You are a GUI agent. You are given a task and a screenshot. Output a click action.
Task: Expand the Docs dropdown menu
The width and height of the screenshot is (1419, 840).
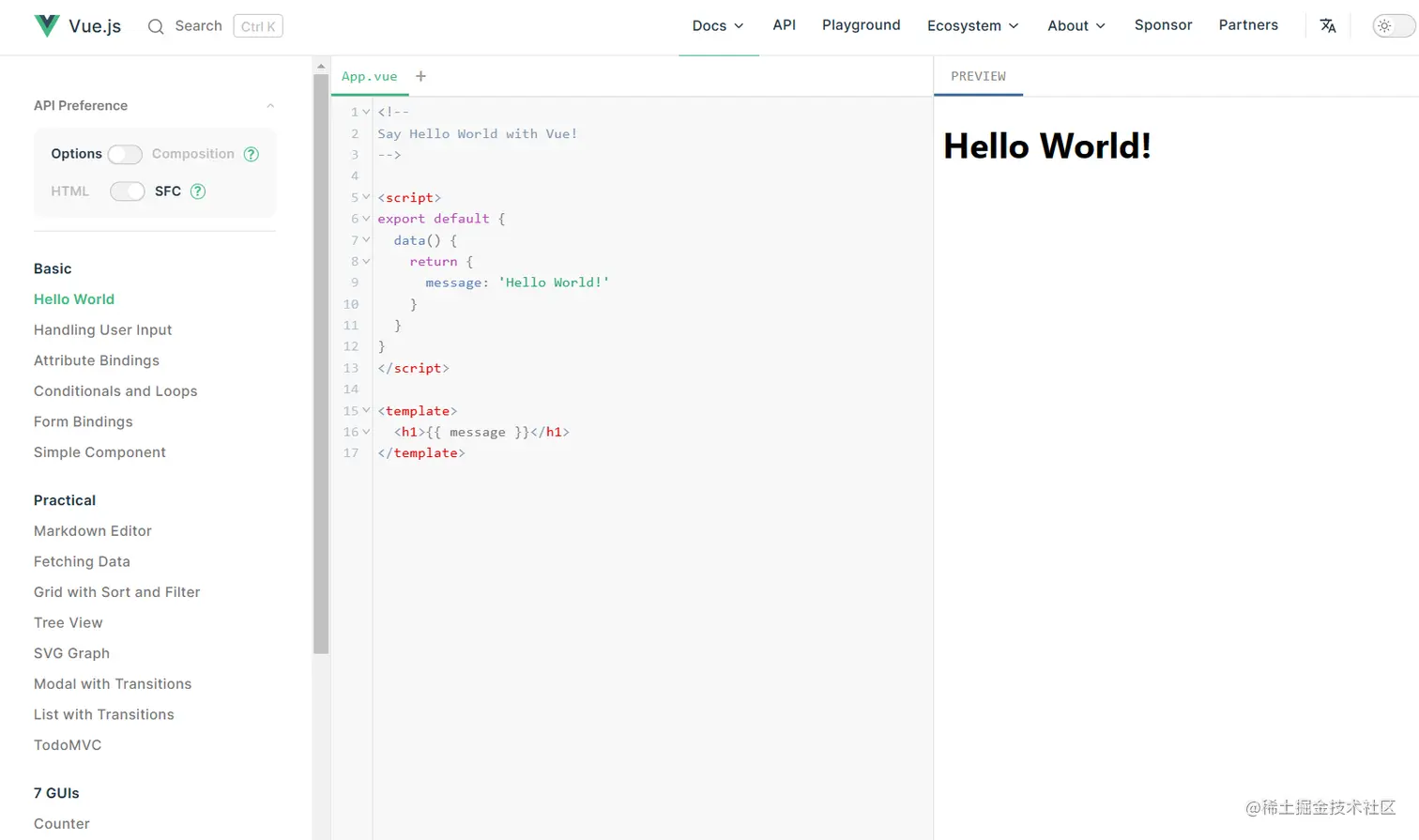point(718,25)
